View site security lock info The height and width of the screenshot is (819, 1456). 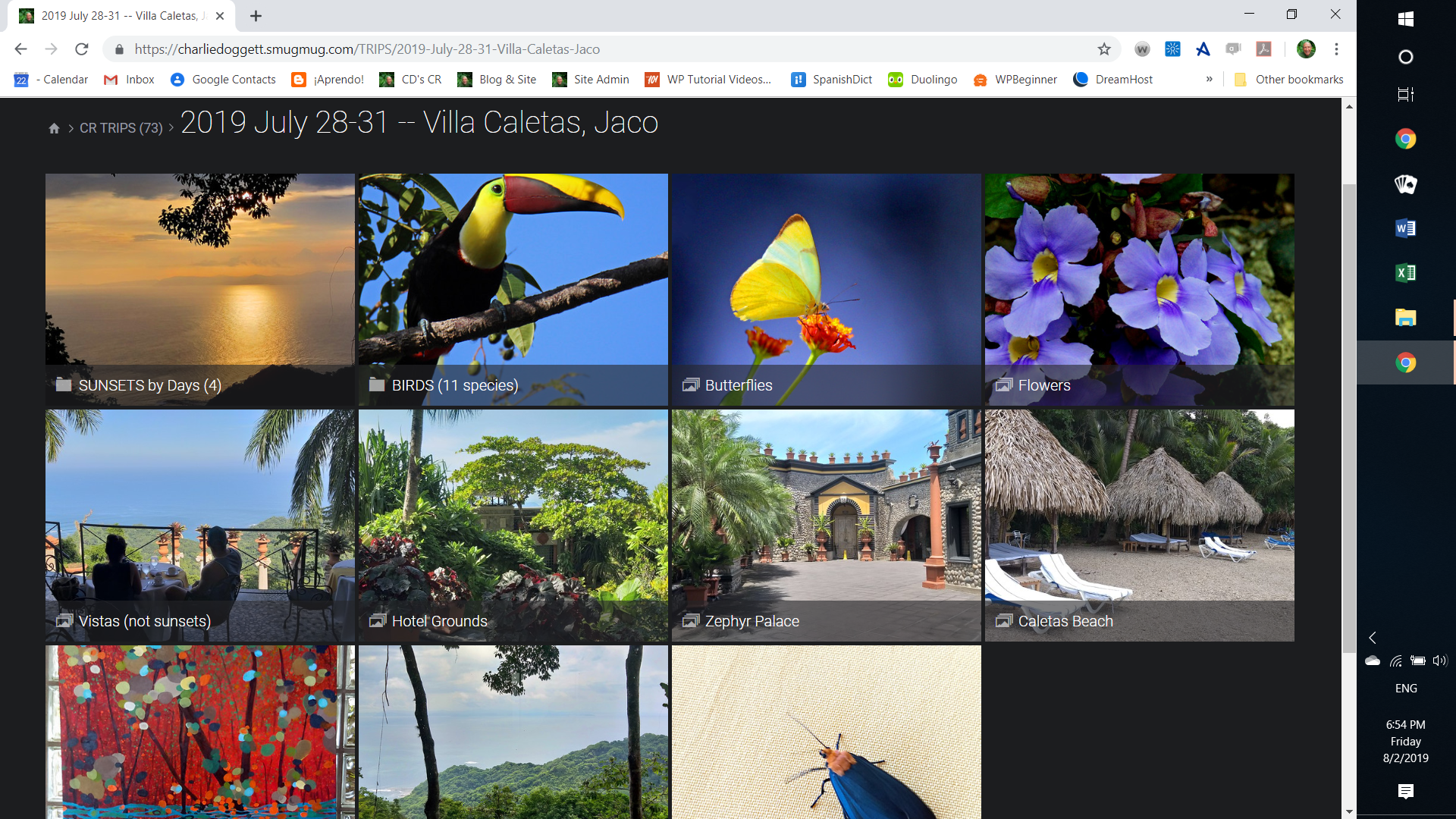point(119,49)
